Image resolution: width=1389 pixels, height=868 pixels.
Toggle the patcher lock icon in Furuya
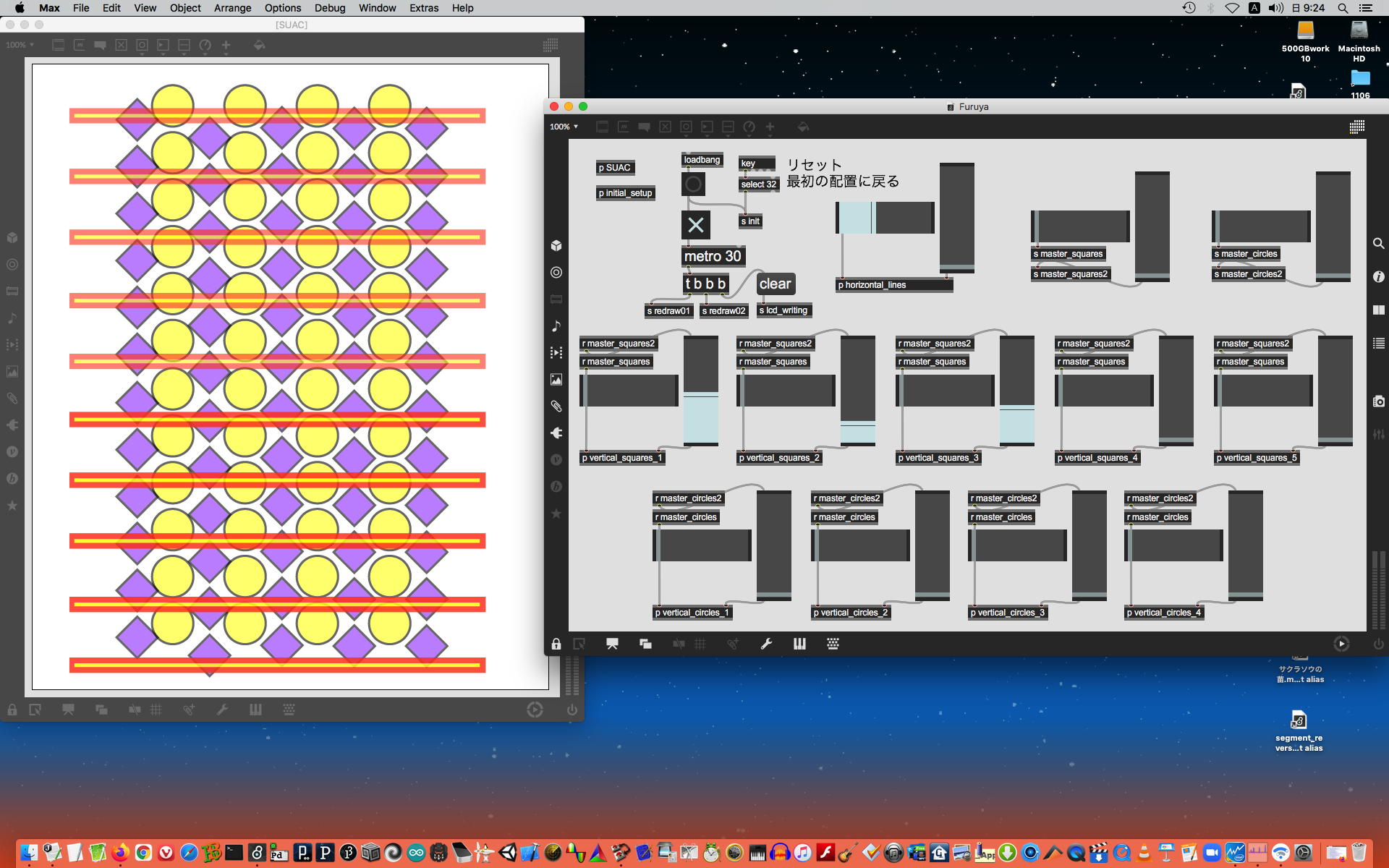[x=556, y=644]
